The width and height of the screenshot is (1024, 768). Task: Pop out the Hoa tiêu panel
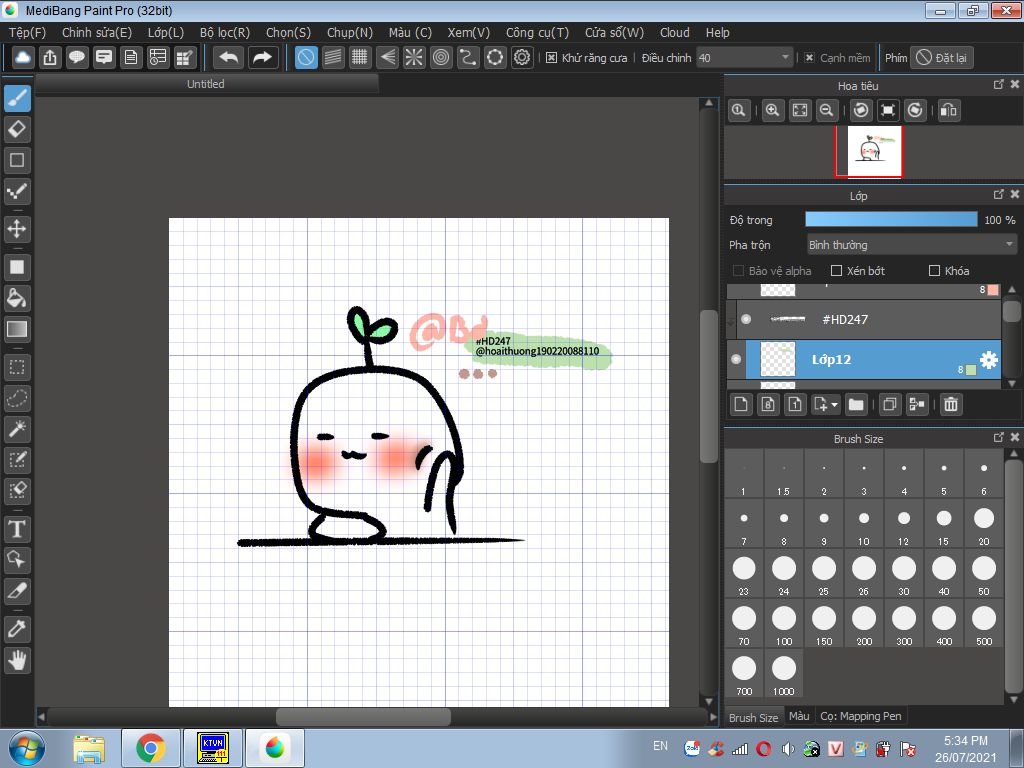point(999,84)
